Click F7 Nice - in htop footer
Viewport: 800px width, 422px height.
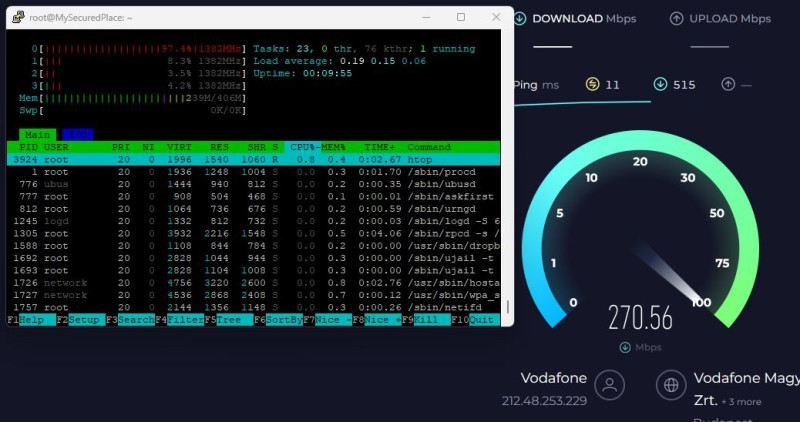tap(328, 320)
